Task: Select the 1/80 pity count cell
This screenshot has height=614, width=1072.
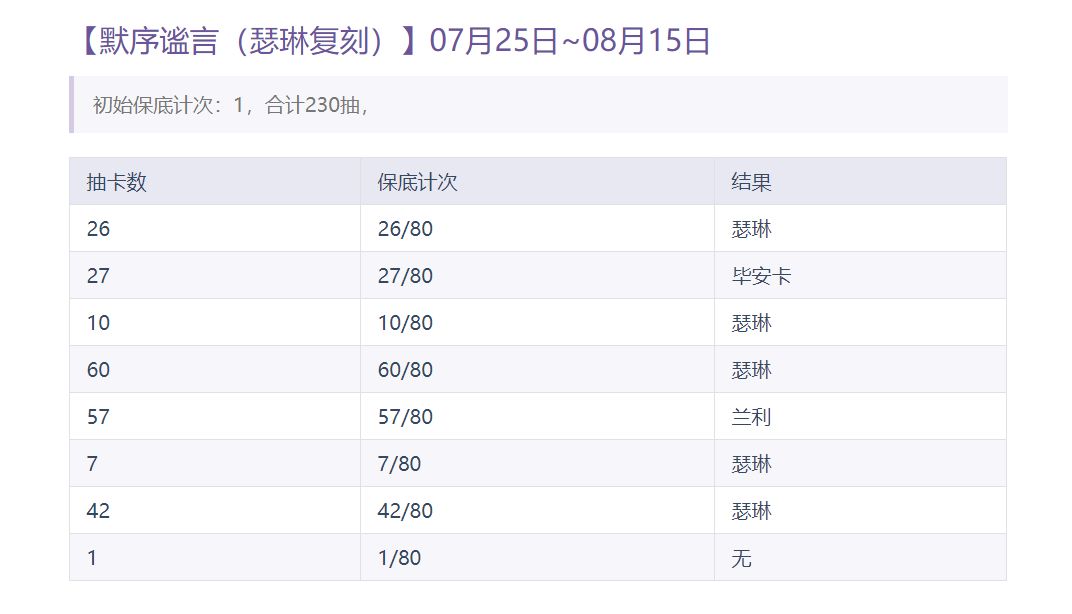Action: pyautogui.click(x=537, y=557)
